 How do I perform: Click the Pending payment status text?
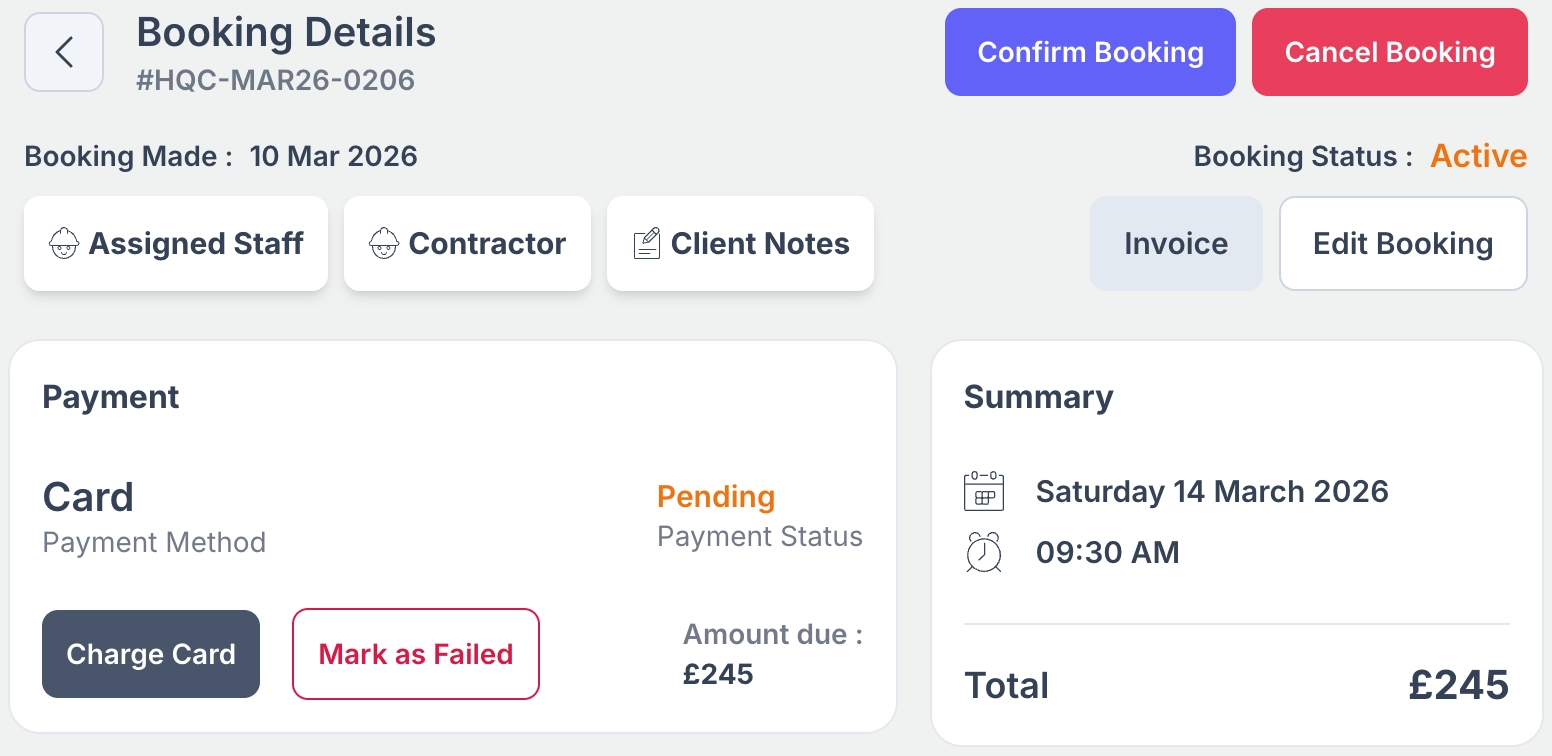(x=716, y=497)
